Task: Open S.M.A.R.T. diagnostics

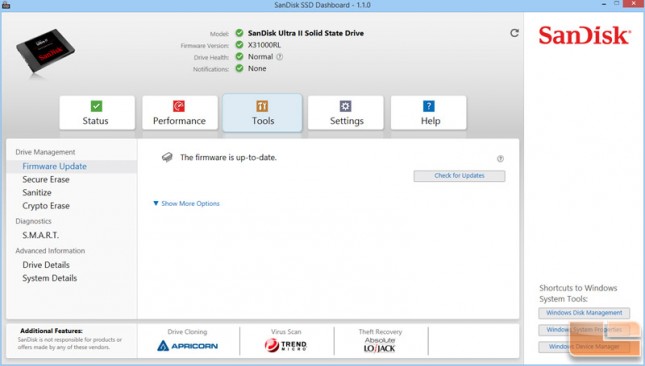Action: pos(41,236)
